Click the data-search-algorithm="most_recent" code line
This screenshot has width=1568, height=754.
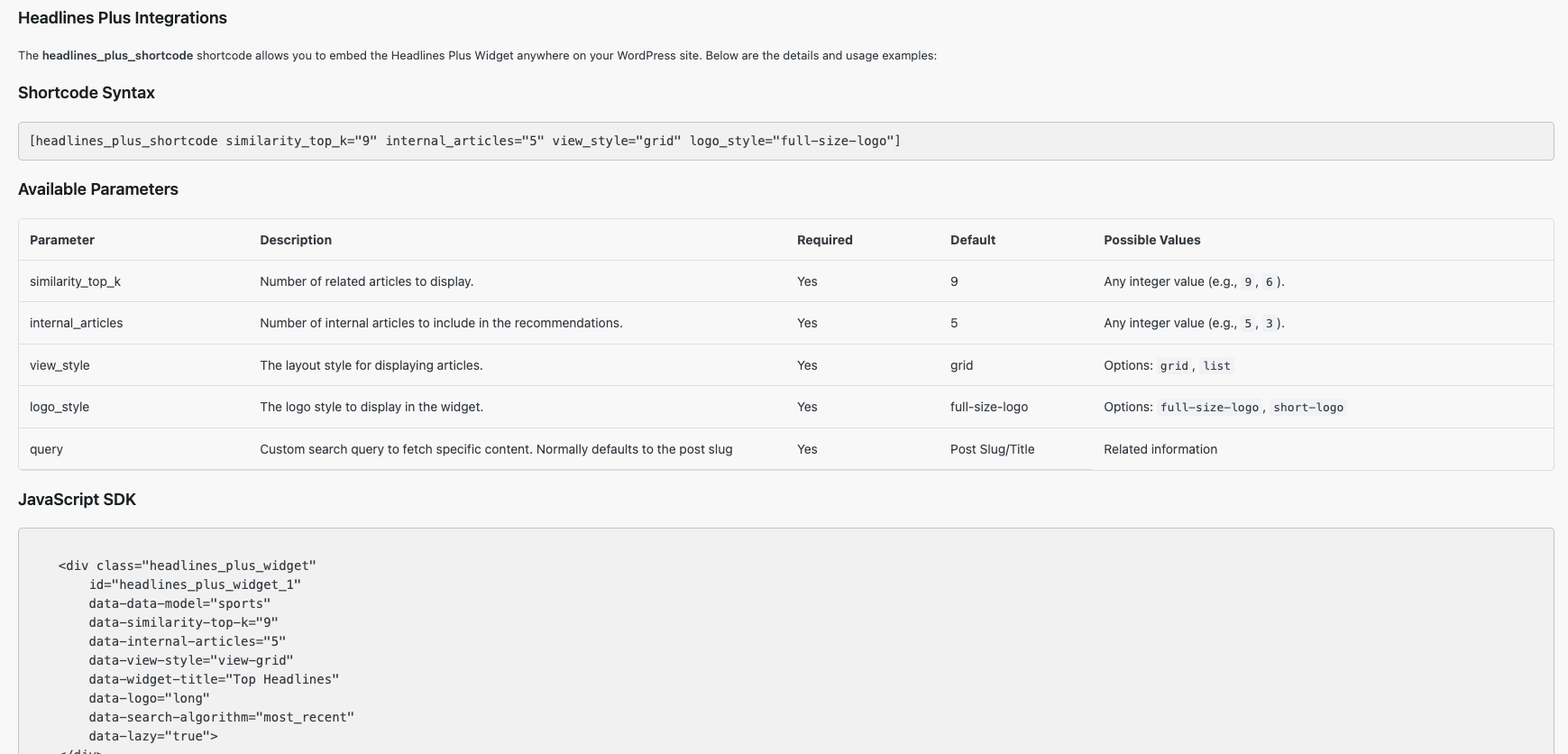pyautogui.click(x=221, y=717)
